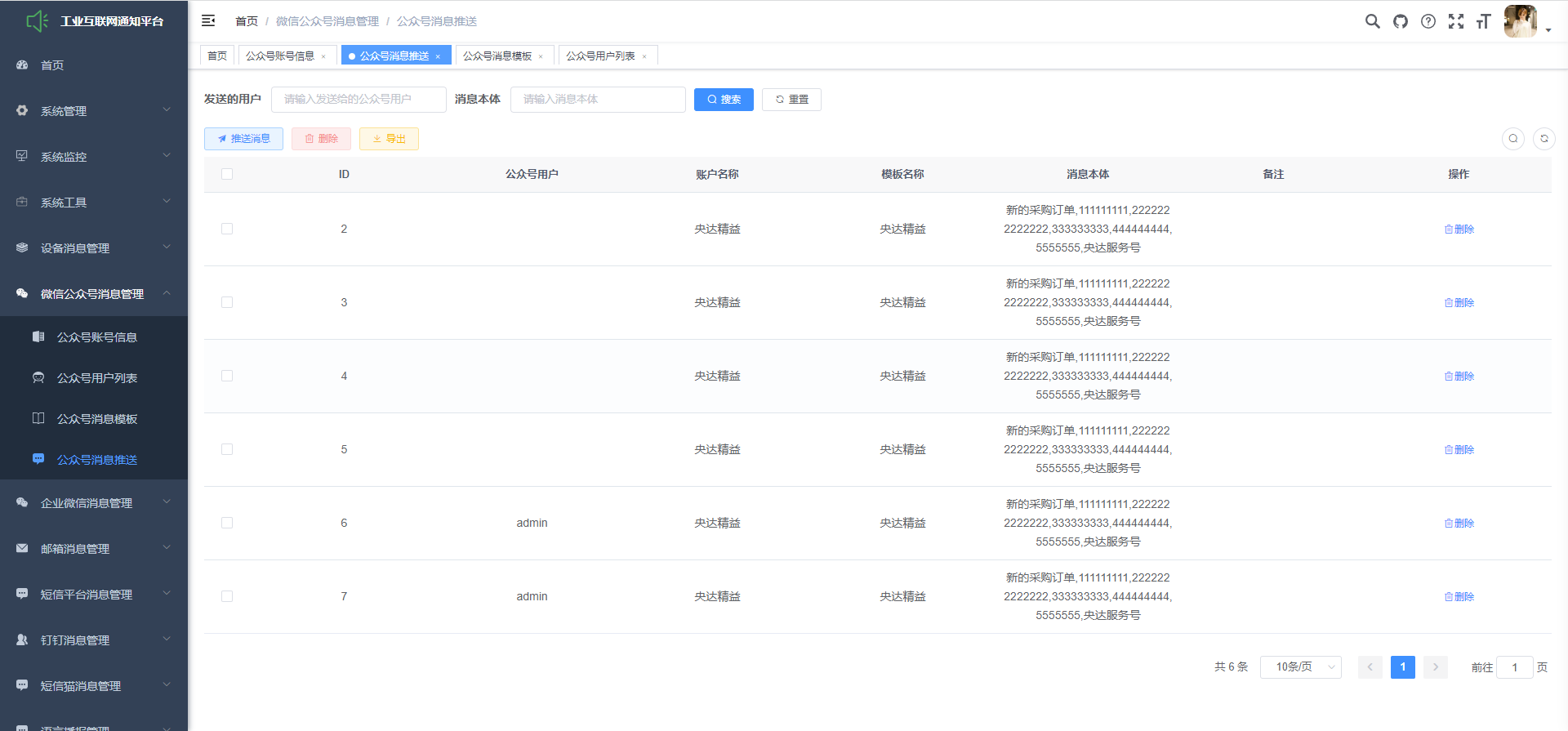The width and height of the screenshot is (1568, 731).
Task: Expand the 企业微信消息管理 menu chevron
Action: coord(167,501)
